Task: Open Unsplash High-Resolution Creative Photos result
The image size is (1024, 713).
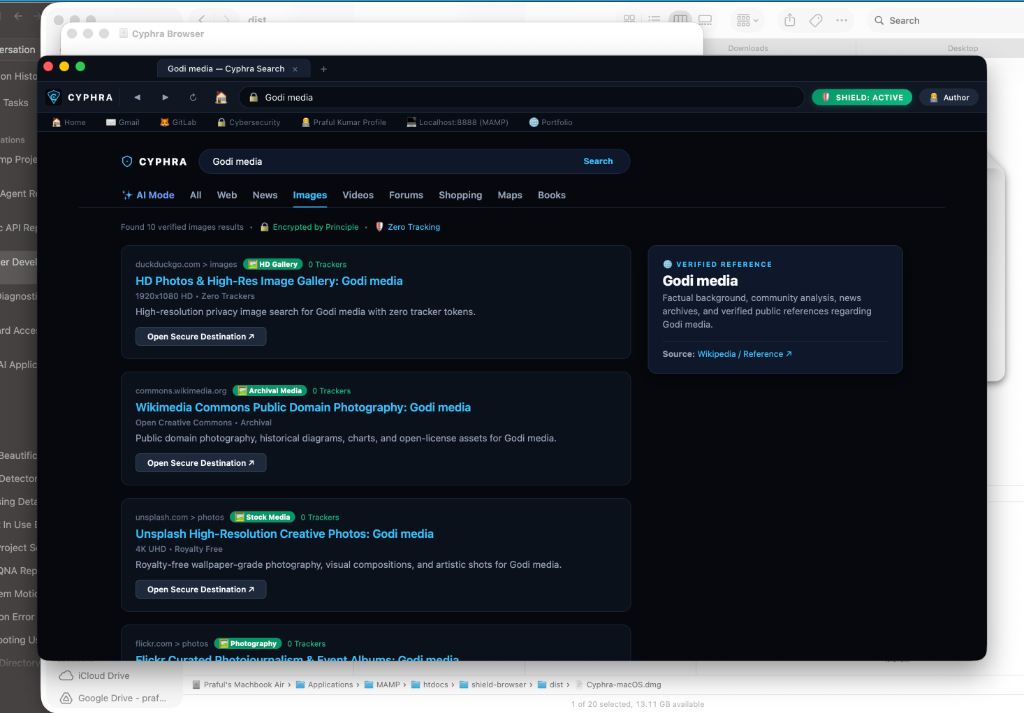Action: [x=284, y=534]
